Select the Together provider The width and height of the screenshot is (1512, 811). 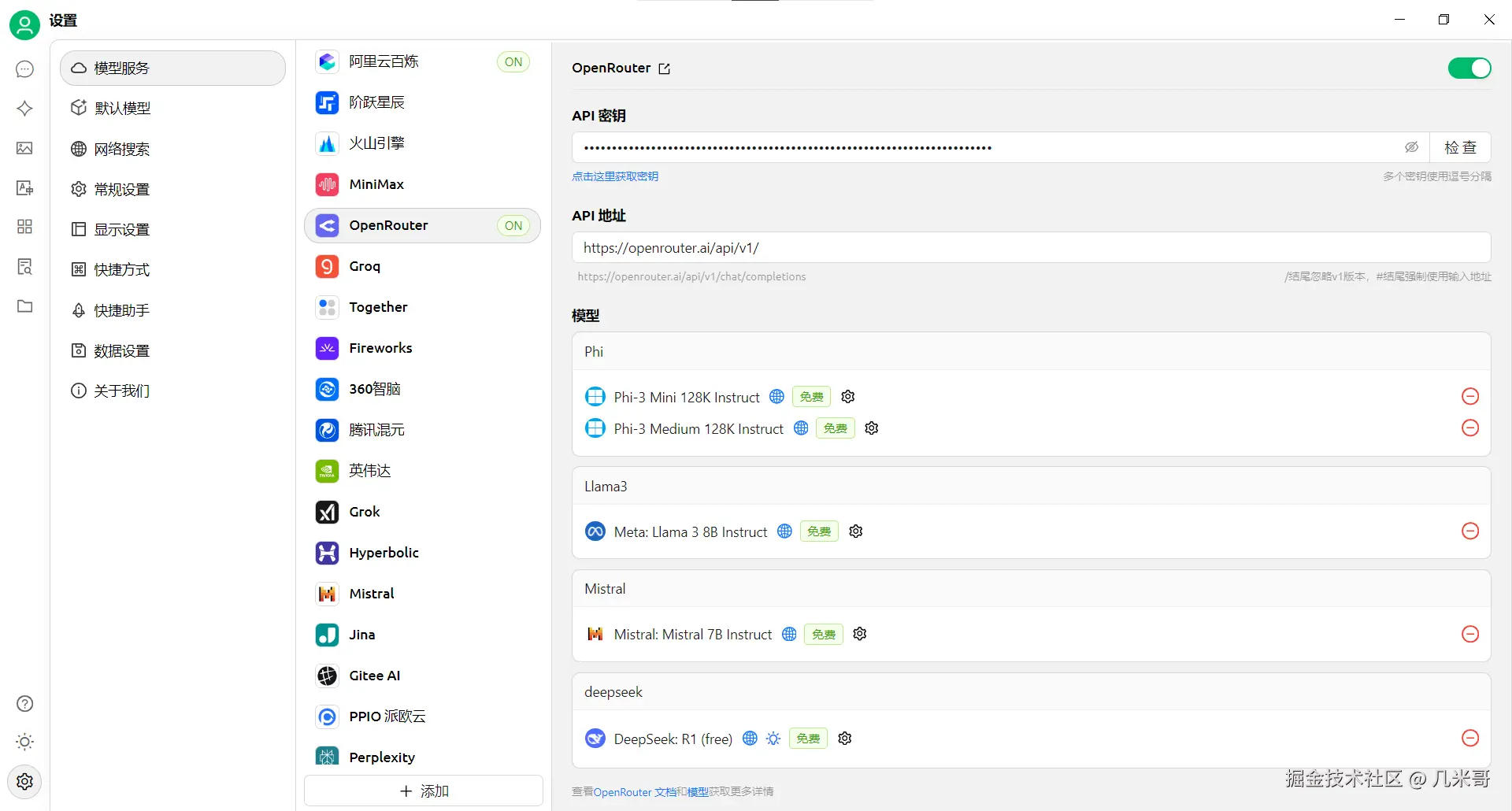(423, 307)
